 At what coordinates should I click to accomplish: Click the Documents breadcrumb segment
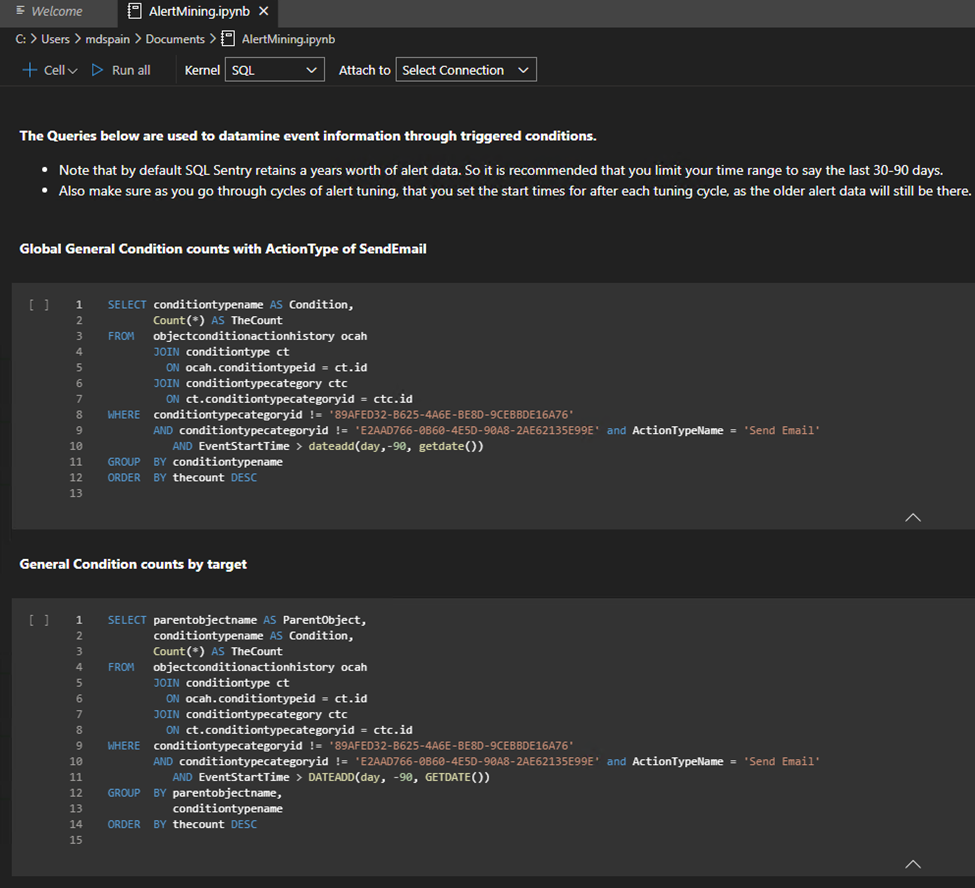click(x=175, y=39)
